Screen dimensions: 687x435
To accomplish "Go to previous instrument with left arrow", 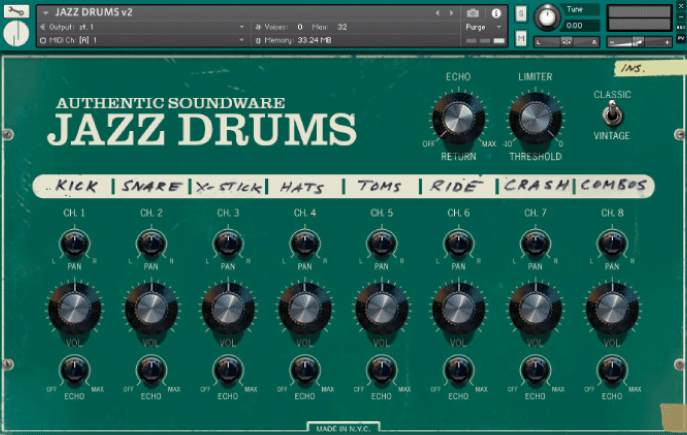I will [x=437, y=12].
